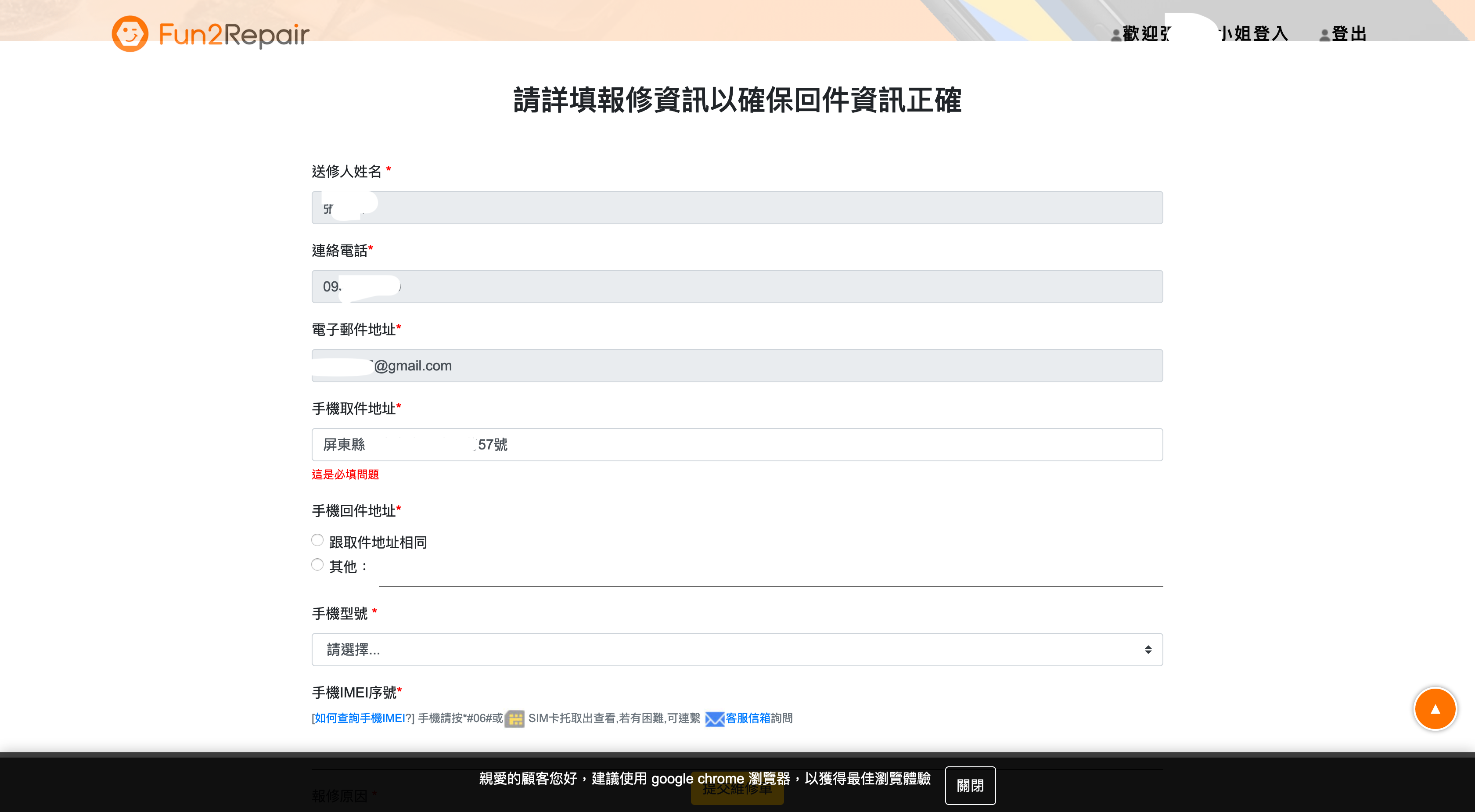
Task: Open the 手機型號 dropdown
Action: [x=737, y=649]
